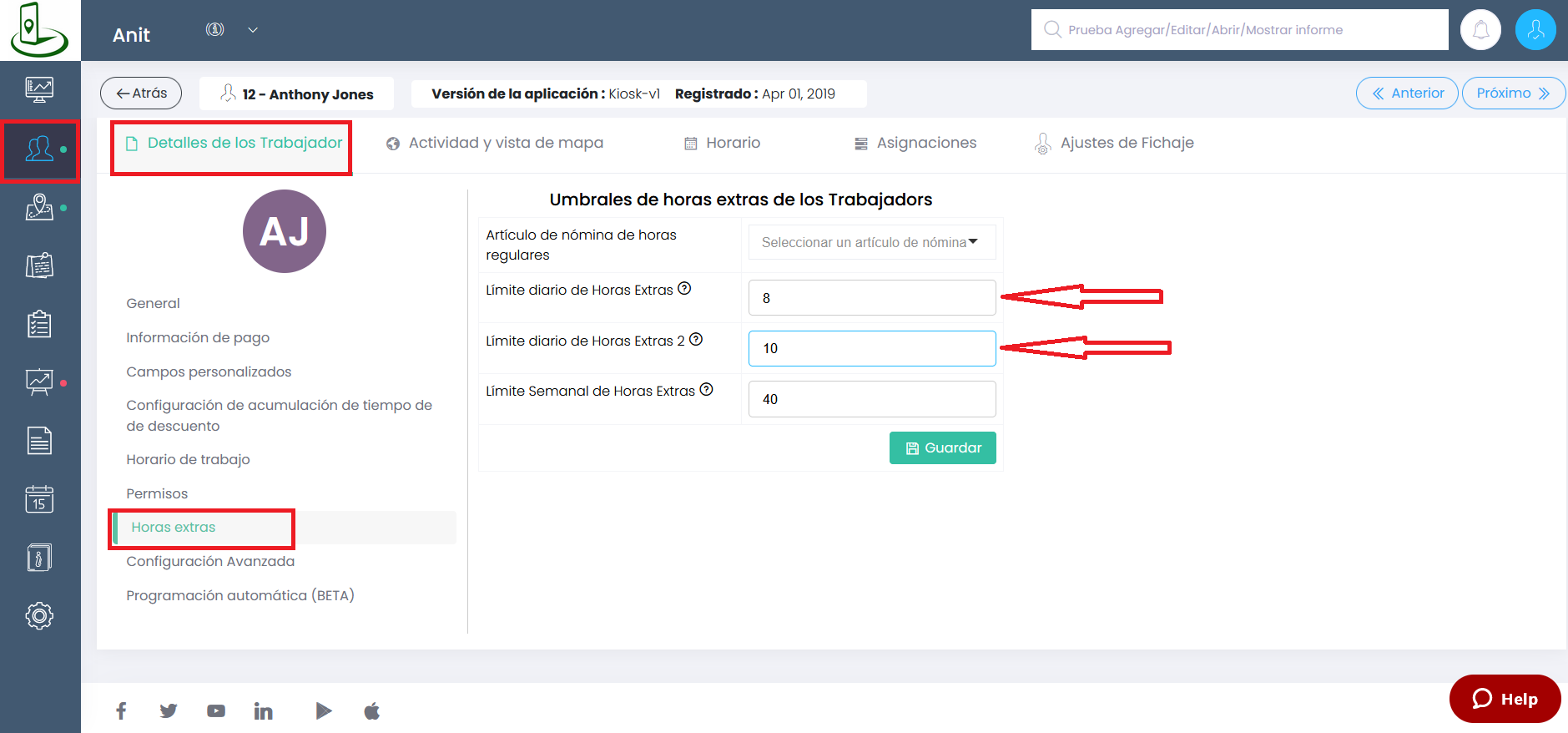
Task: Save thresholds with Guardar button
Action: coord(943,448)
